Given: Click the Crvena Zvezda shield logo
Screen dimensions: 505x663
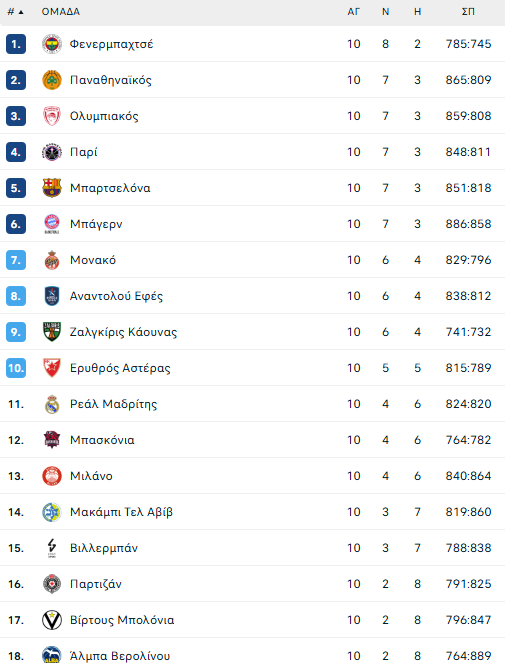Looking at the screenshot, I should pos(52,368).
